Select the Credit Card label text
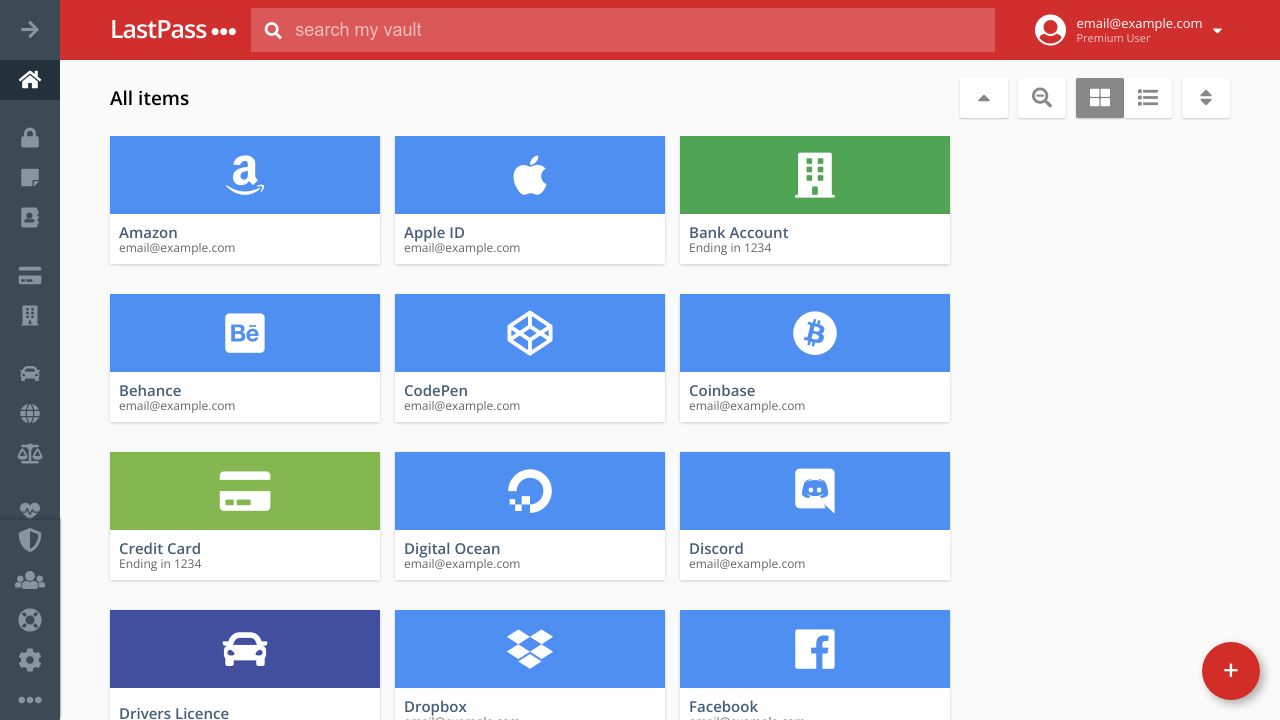This screenshot has width=1280, height=720. click(160, 548)
